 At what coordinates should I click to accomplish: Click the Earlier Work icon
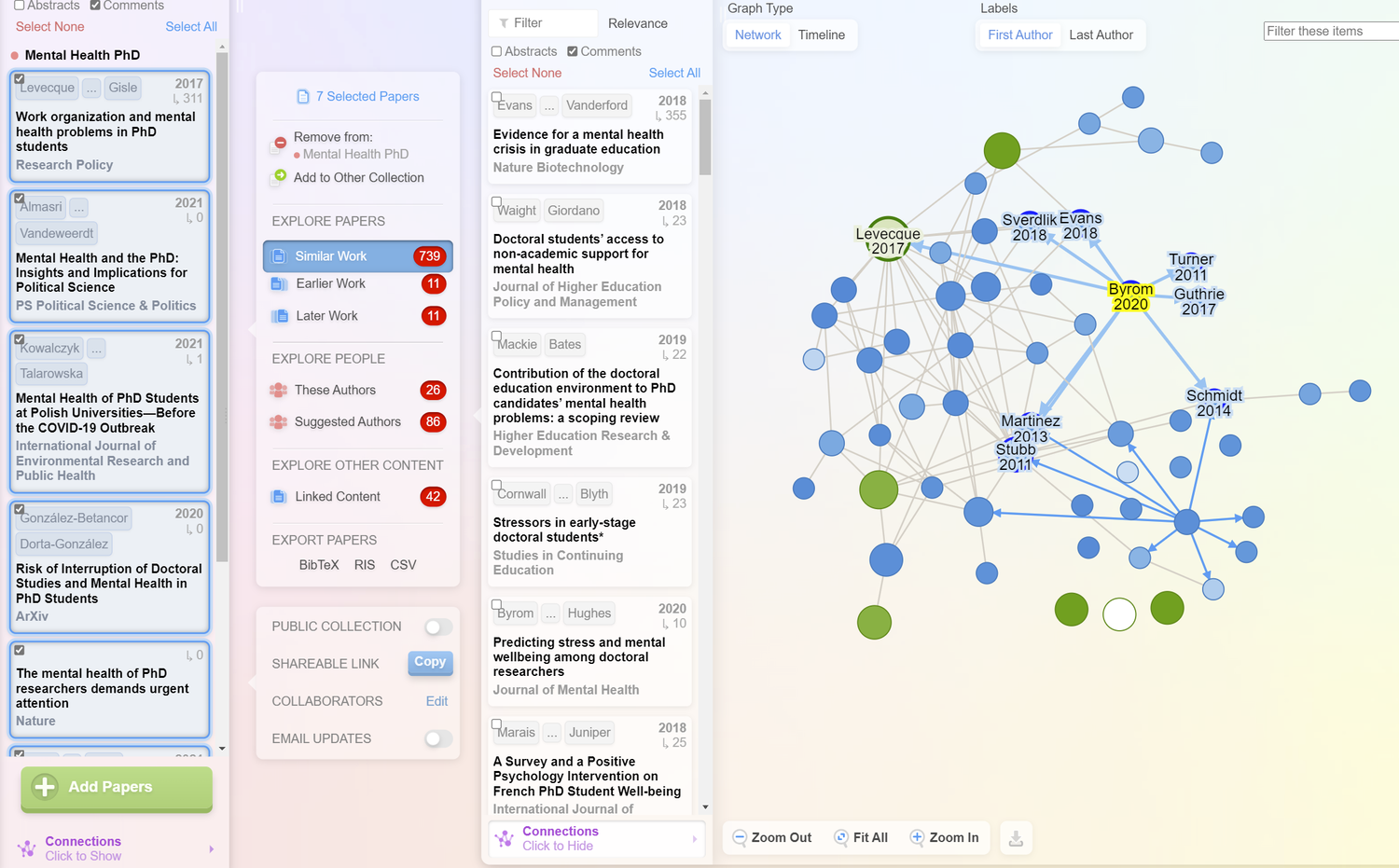278,283
